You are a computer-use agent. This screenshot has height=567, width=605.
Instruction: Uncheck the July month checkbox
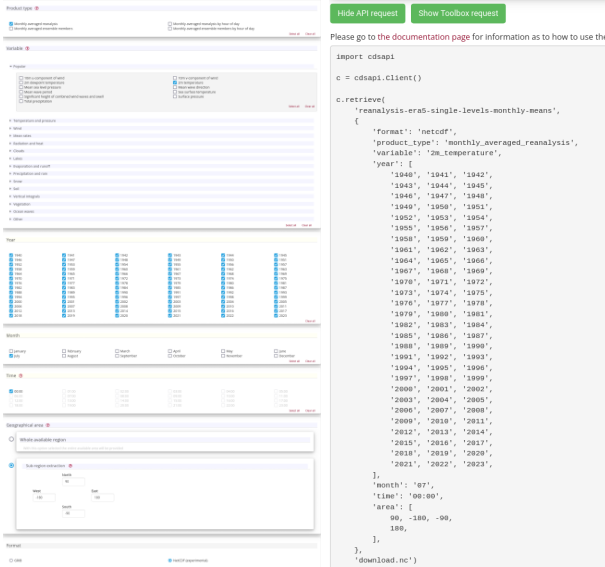[x=11, y=356]
